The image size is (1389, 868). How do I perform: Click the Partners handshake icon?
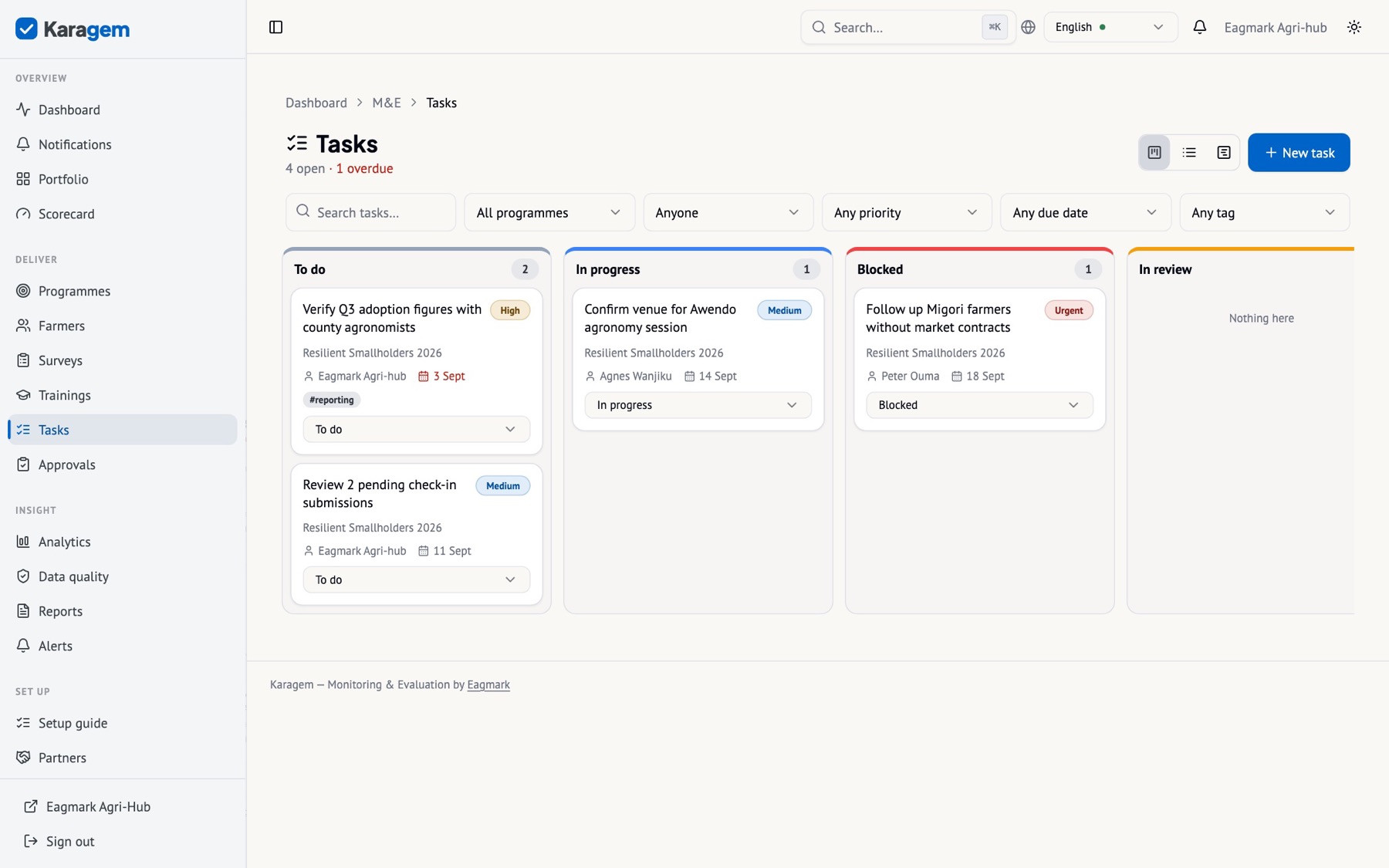point(23,758)
